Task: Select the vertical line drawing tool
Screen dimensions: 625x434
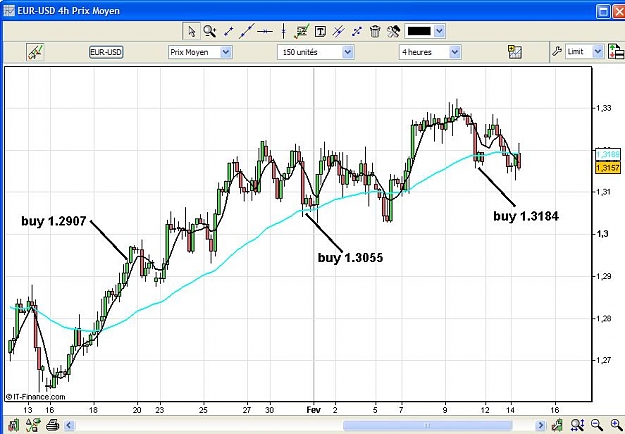Action: tap(283, 31)
